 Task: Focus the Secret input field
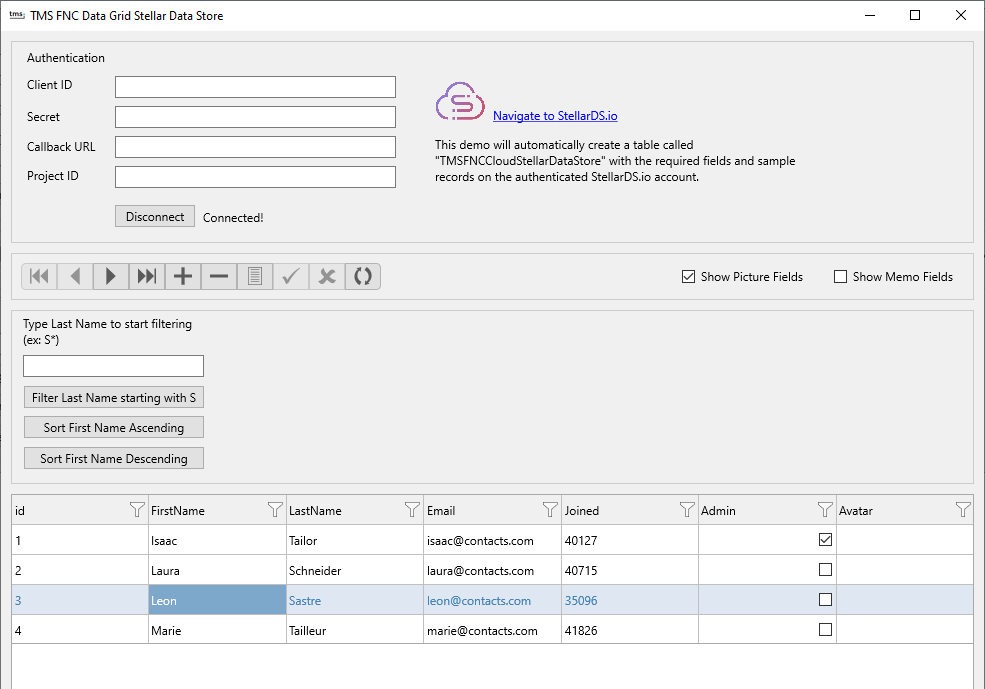[x=255, y=117]
